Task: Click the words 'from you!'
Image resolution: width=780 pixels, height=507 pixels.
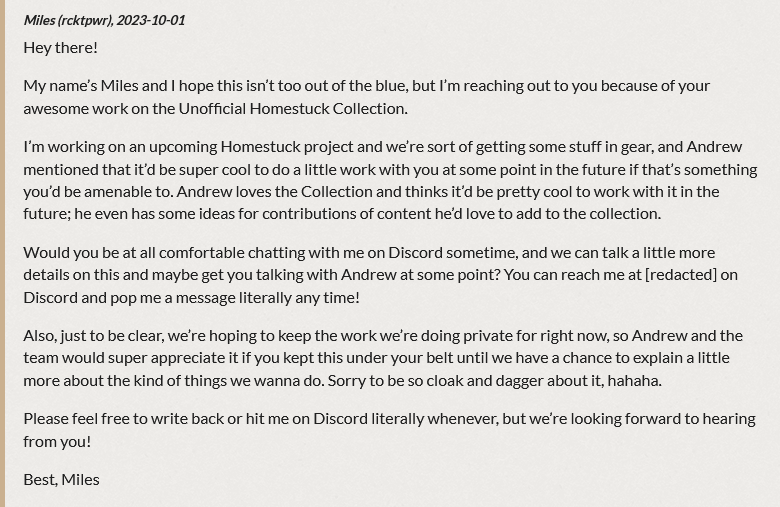Action: 57,442
